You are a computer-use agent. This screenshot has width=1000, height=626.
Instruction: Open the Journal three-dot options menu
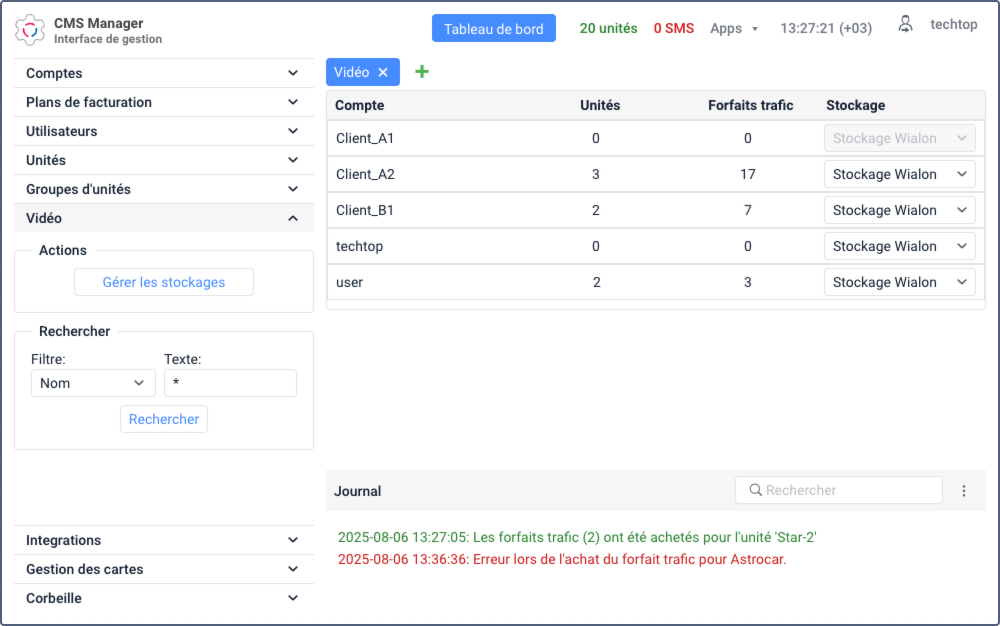964,491
